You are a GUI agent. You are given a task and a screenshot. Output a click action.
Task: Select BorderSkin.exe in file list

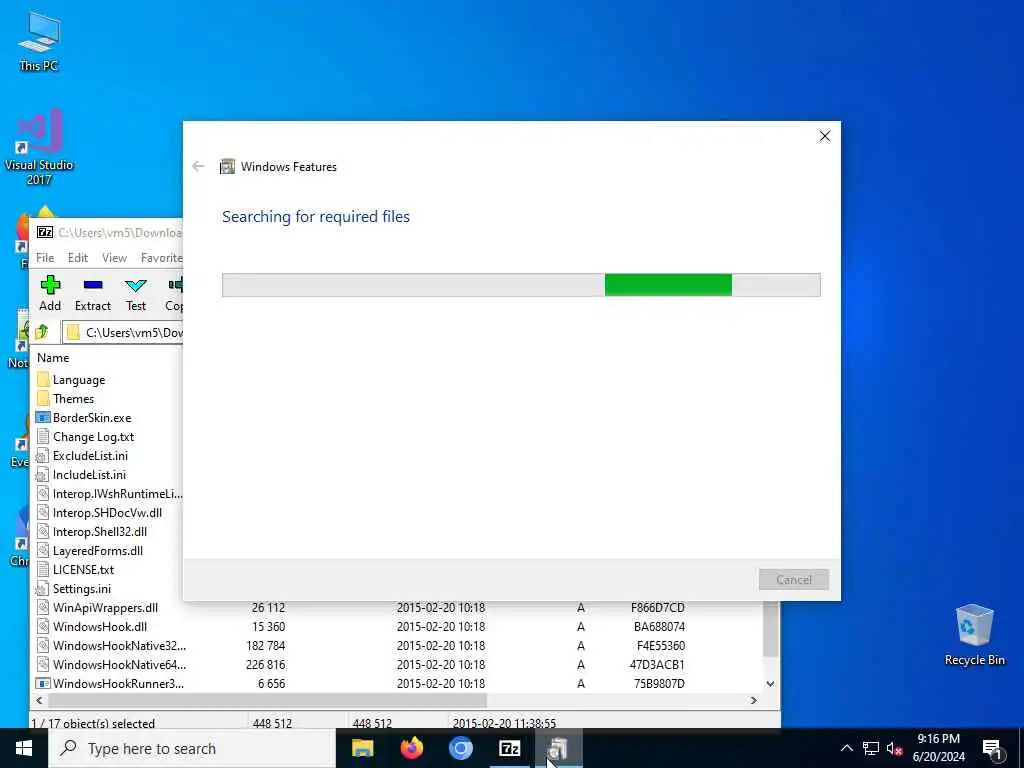click(92, 418)
